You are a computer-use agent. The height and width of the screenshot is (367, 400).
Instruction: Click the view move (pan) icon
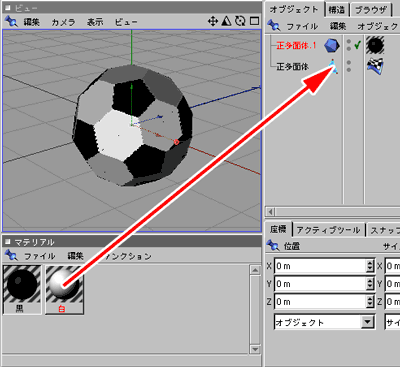(212, 21)
